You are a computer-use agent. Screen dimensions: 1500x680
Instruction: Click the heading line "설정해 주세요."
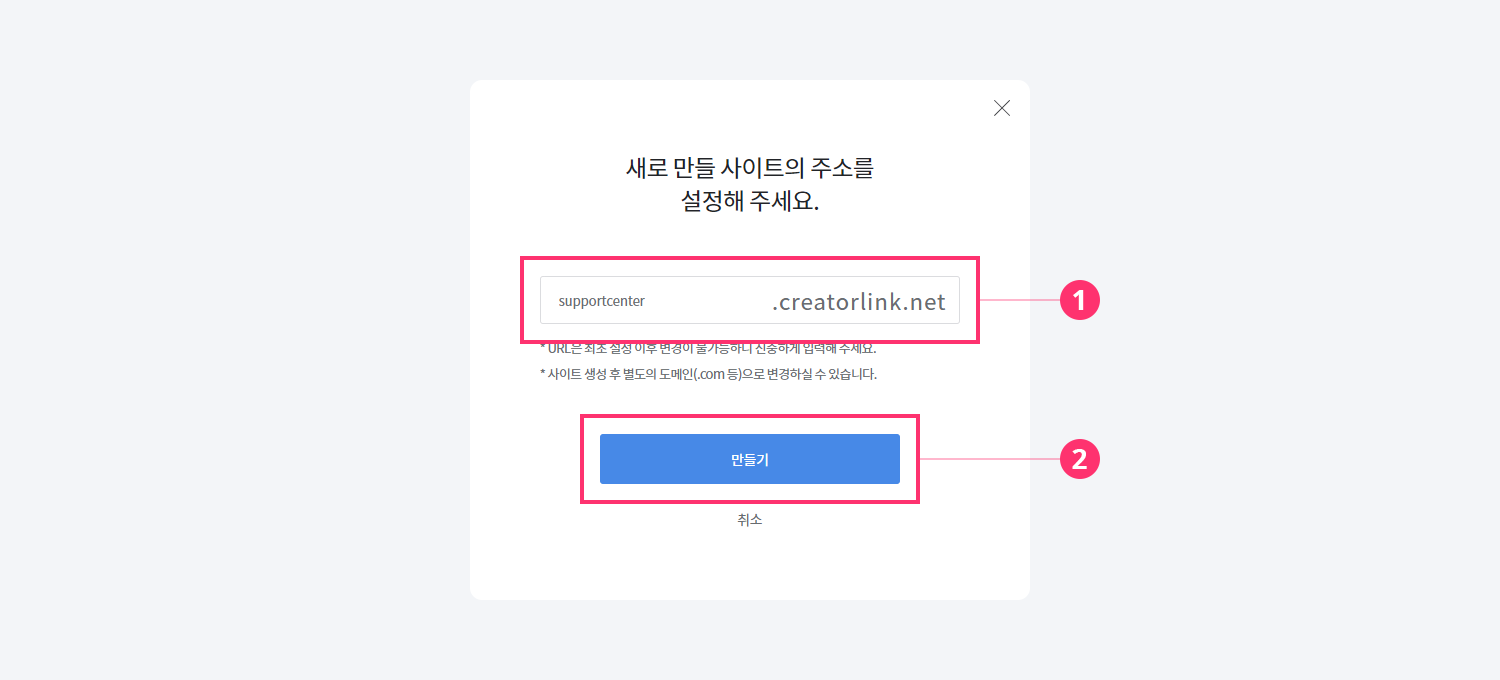coord(749,201)
